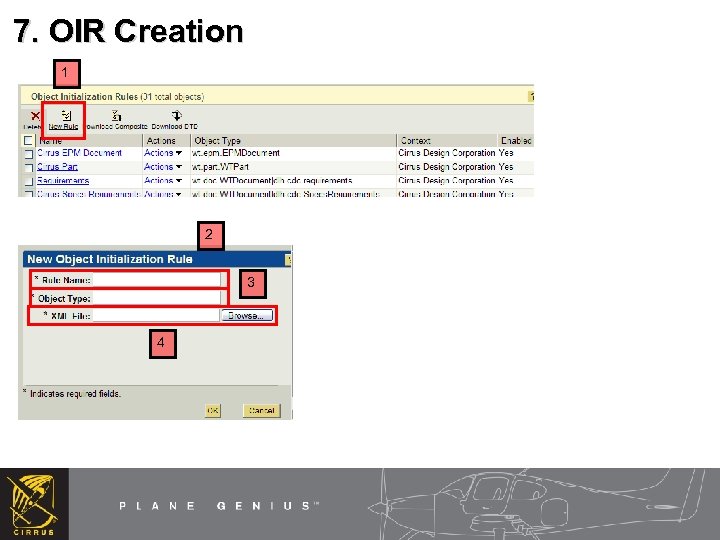Click Cancel in New Object Initialization Rule dialog
720x540 pixels.
(261, 410)
